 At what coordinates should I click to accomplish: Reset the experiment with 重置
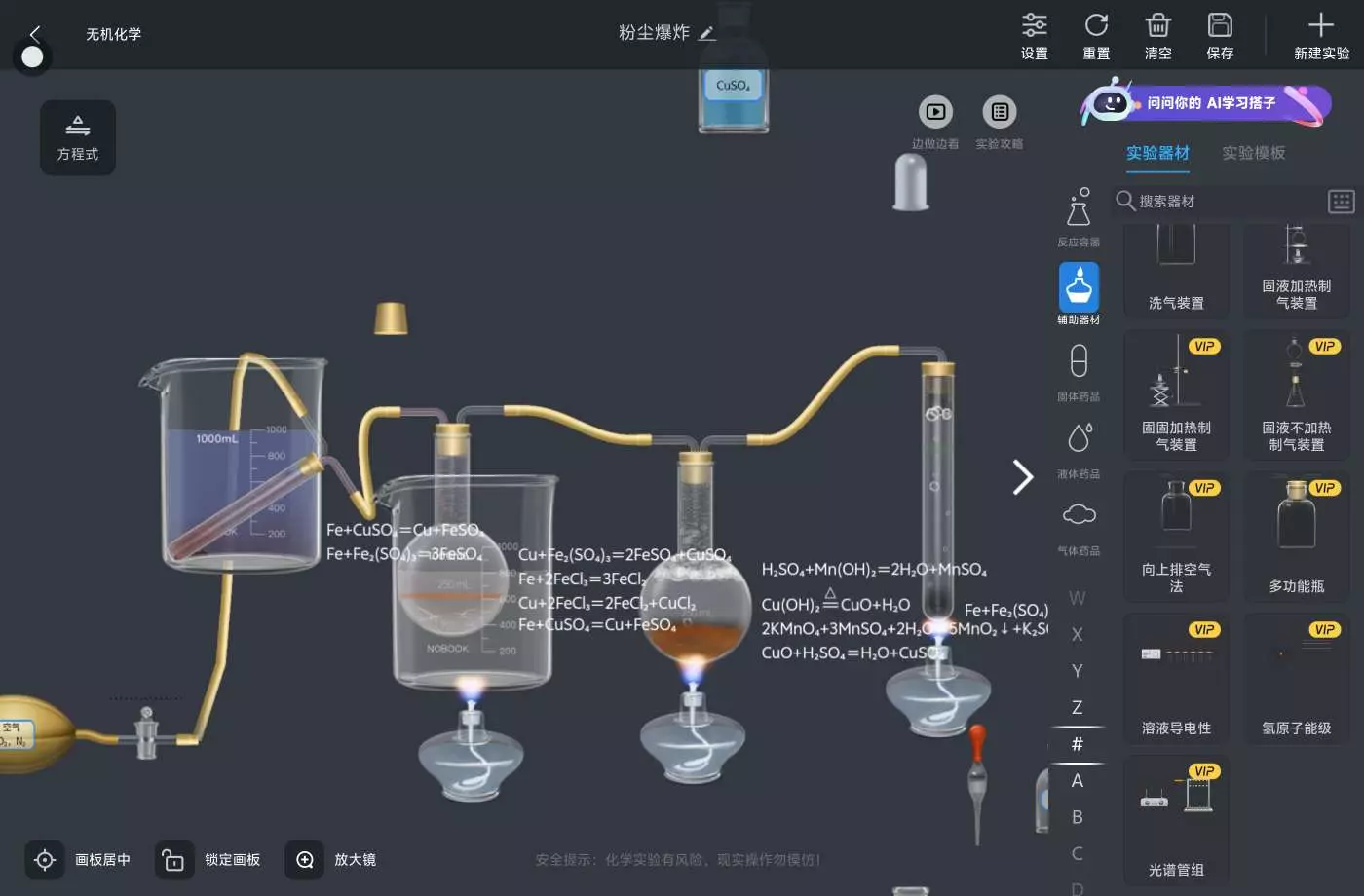coord(1096,36)
